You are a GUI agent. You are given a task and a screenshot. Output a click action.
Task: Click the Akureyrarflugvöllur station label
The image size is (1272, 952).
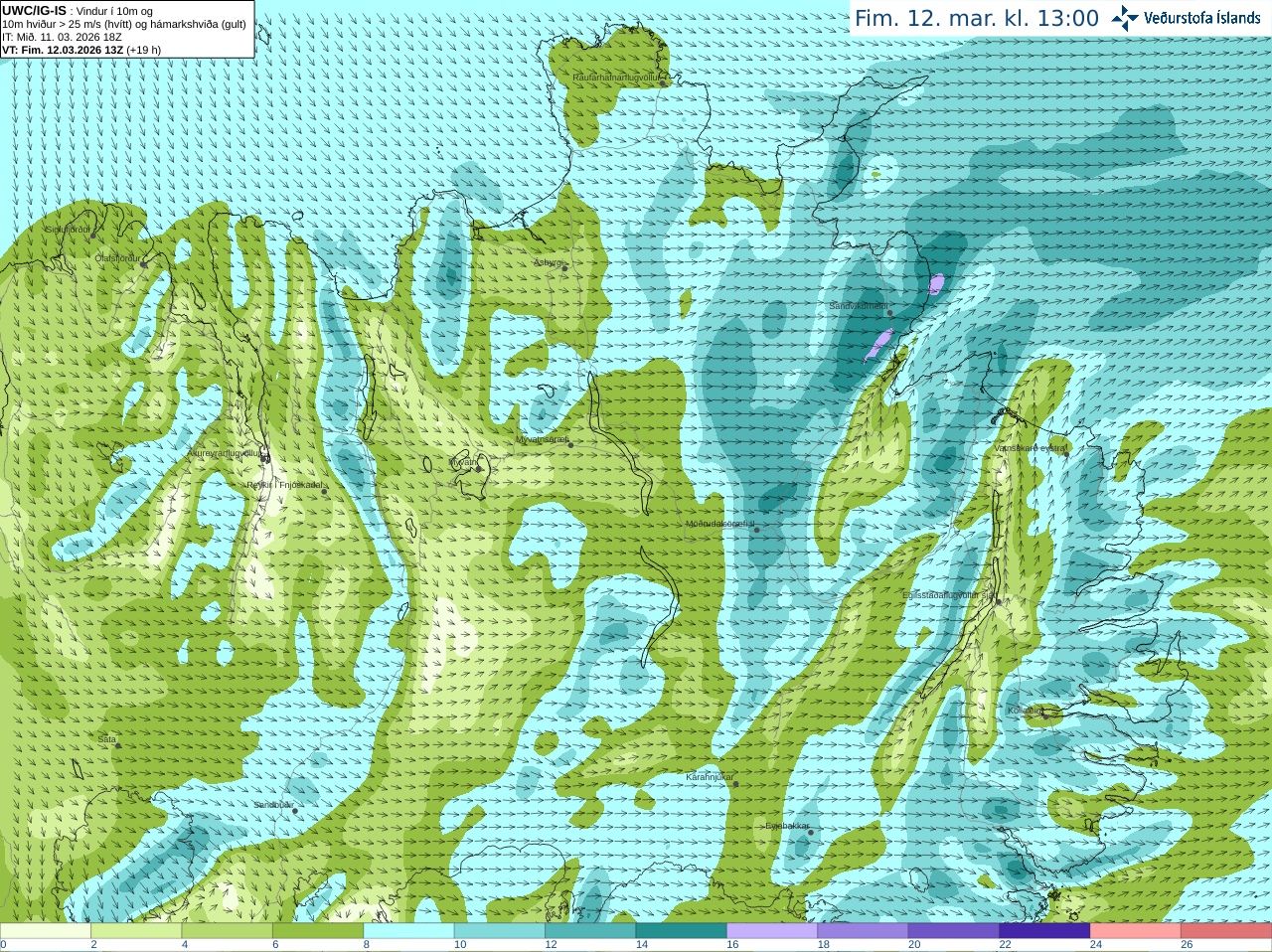pos(225,453)
